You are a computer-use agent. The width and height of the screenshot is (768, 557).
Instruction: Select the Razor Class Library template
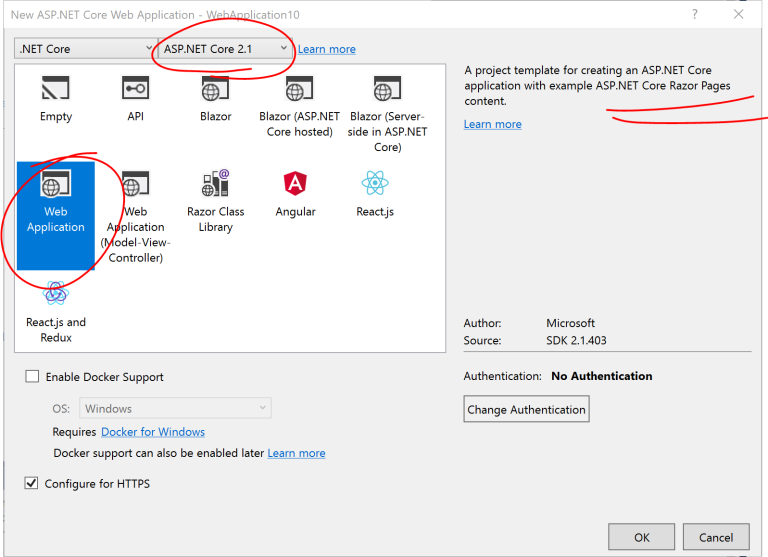216,202
